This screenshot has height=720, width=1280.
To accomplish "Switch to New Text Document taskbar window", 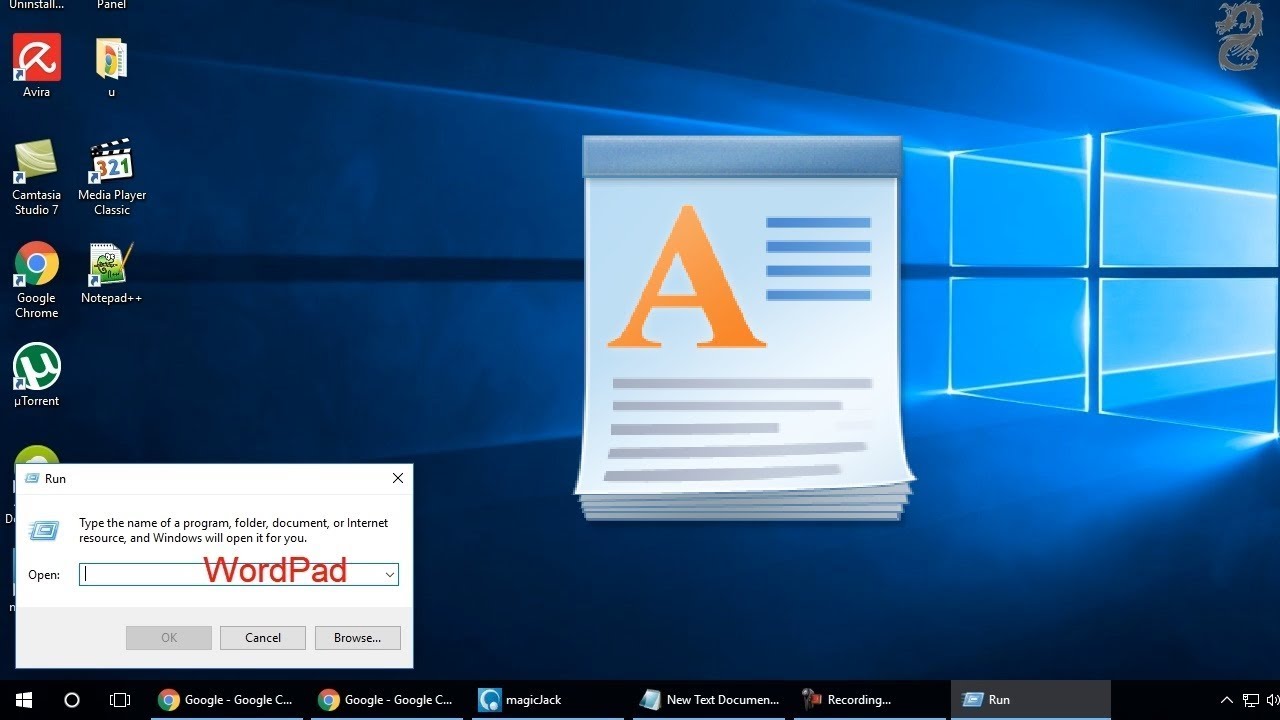I will 709,700.
